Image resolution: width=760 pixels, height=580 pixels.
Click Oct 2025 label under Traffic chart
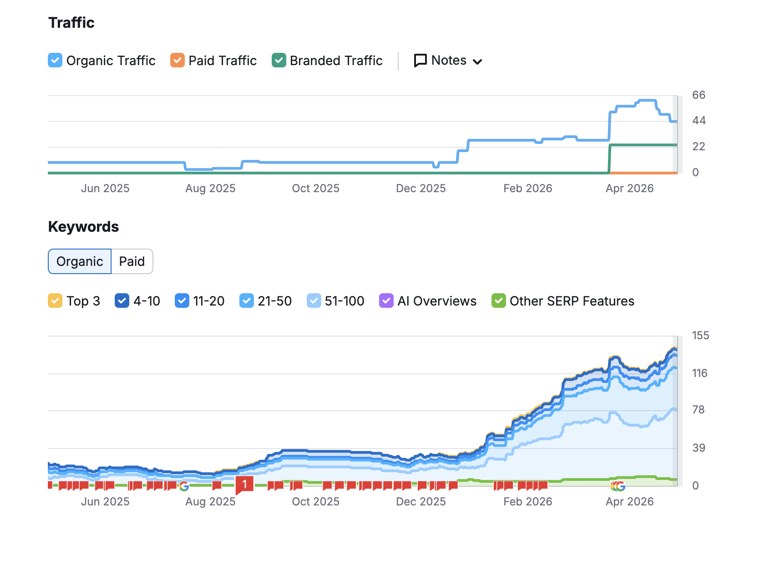point(316,188)
